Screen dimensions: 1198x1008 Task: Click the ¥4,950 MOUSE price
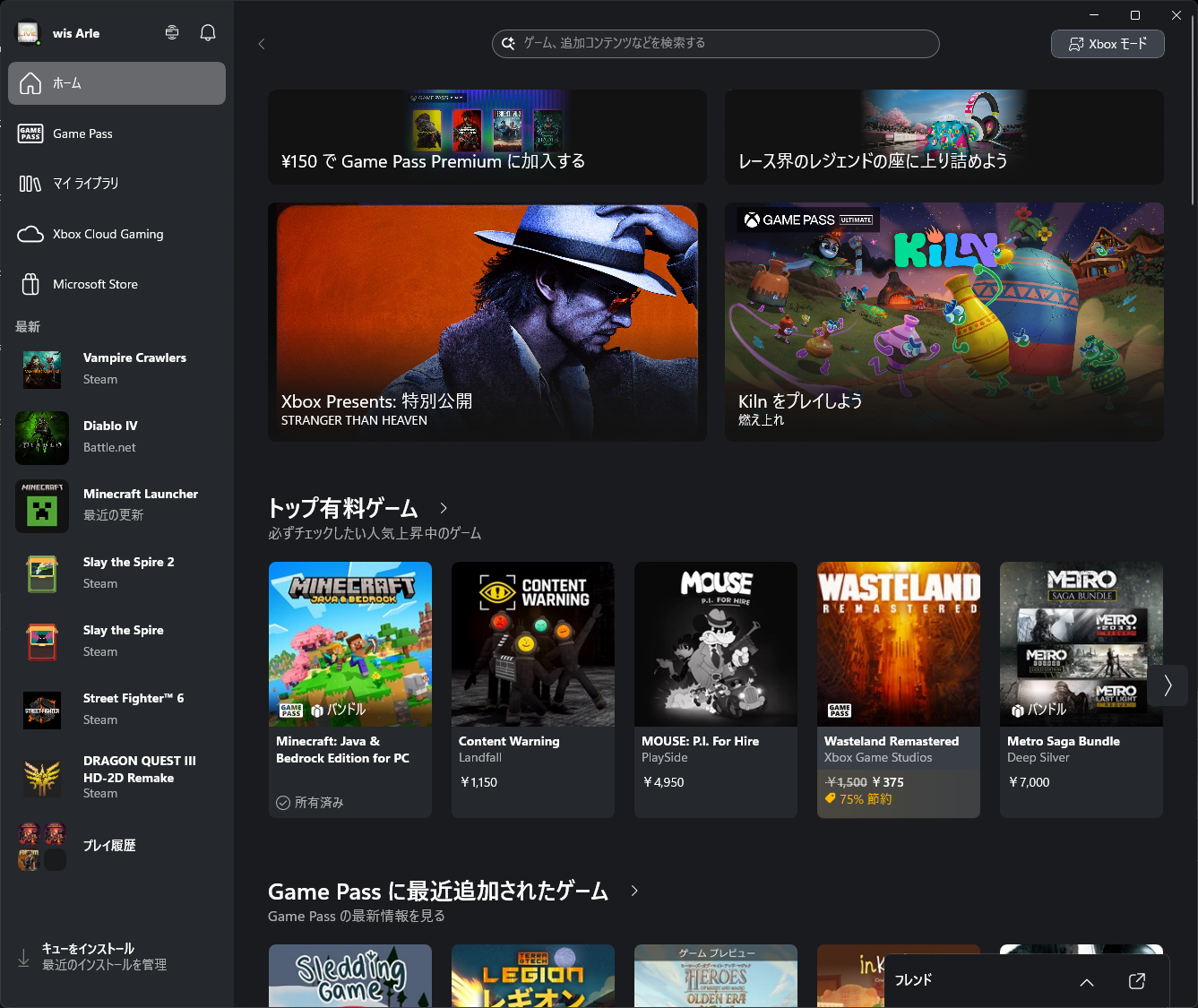[663, 782]
